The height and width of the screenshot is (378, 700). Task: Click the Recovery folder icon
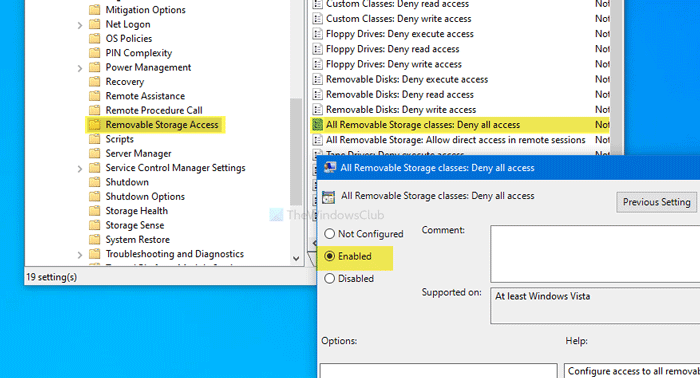coord(94,82)
